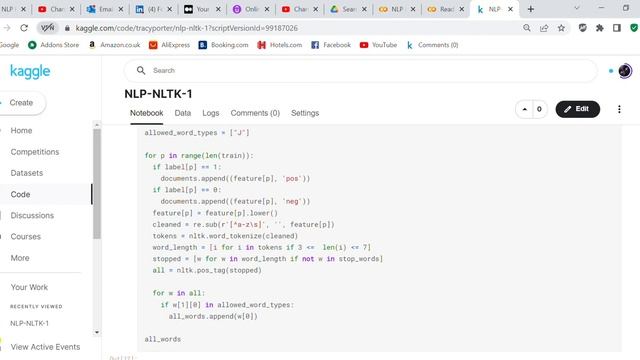Open YouTube bookmark
Screen dimensions: 640x360
coord(378,45)
